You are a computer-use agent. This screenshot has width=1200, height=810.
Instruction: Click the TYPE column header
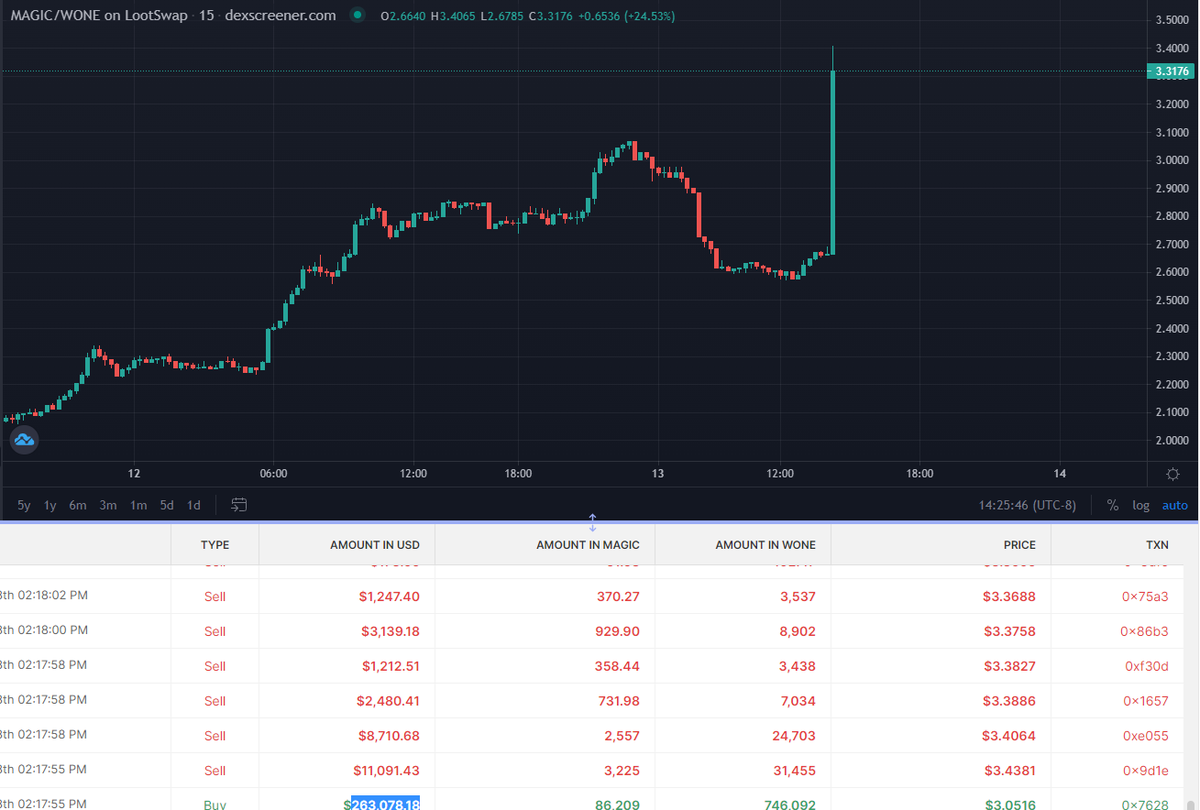[215, 545]
